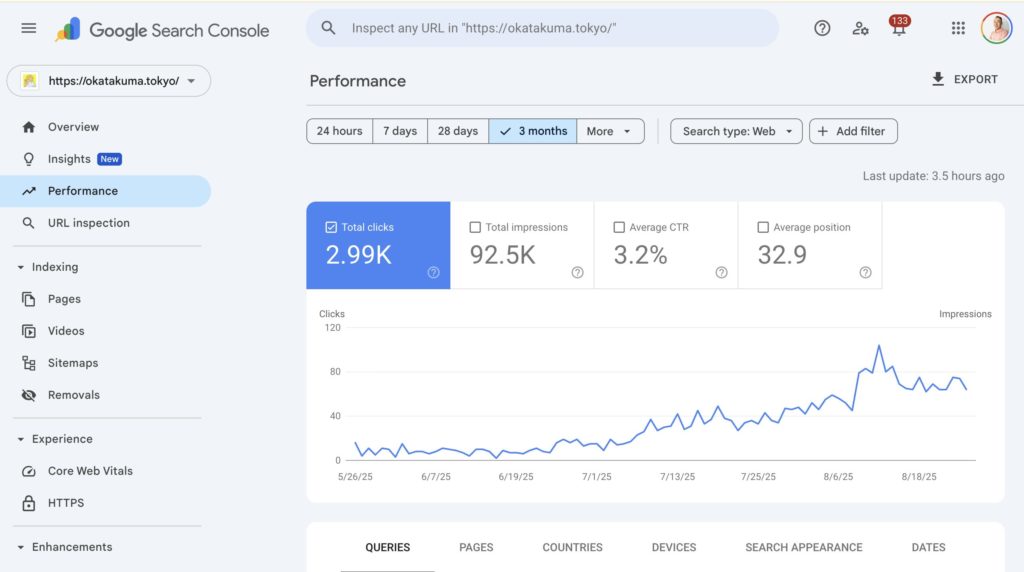This screenshot has height=572, width=1024.
Task: Collapse the Experience section
Action: coord(20,439)
